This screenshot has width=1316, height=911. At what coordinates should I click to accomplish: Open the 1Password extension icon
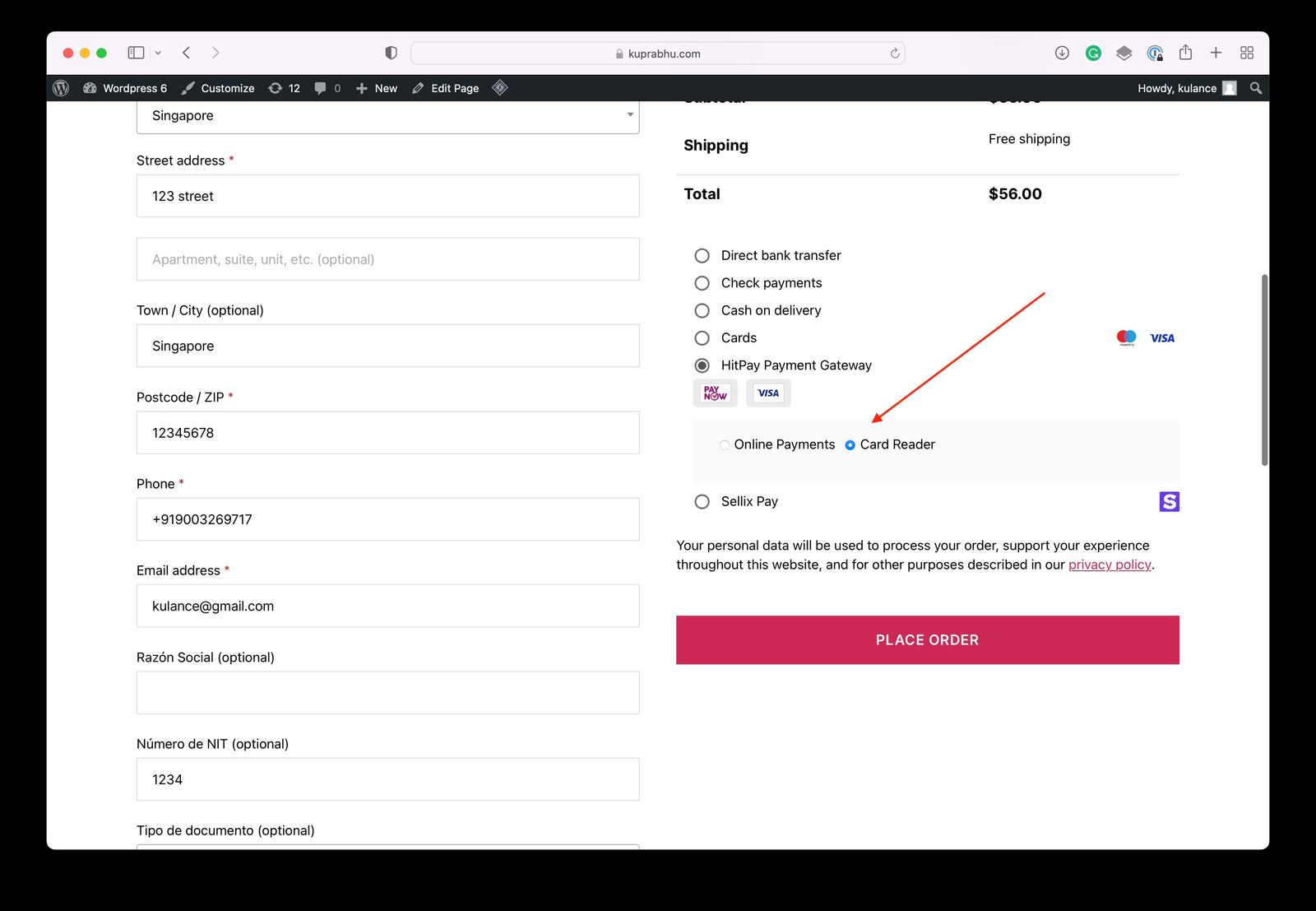pos(1154,52)
